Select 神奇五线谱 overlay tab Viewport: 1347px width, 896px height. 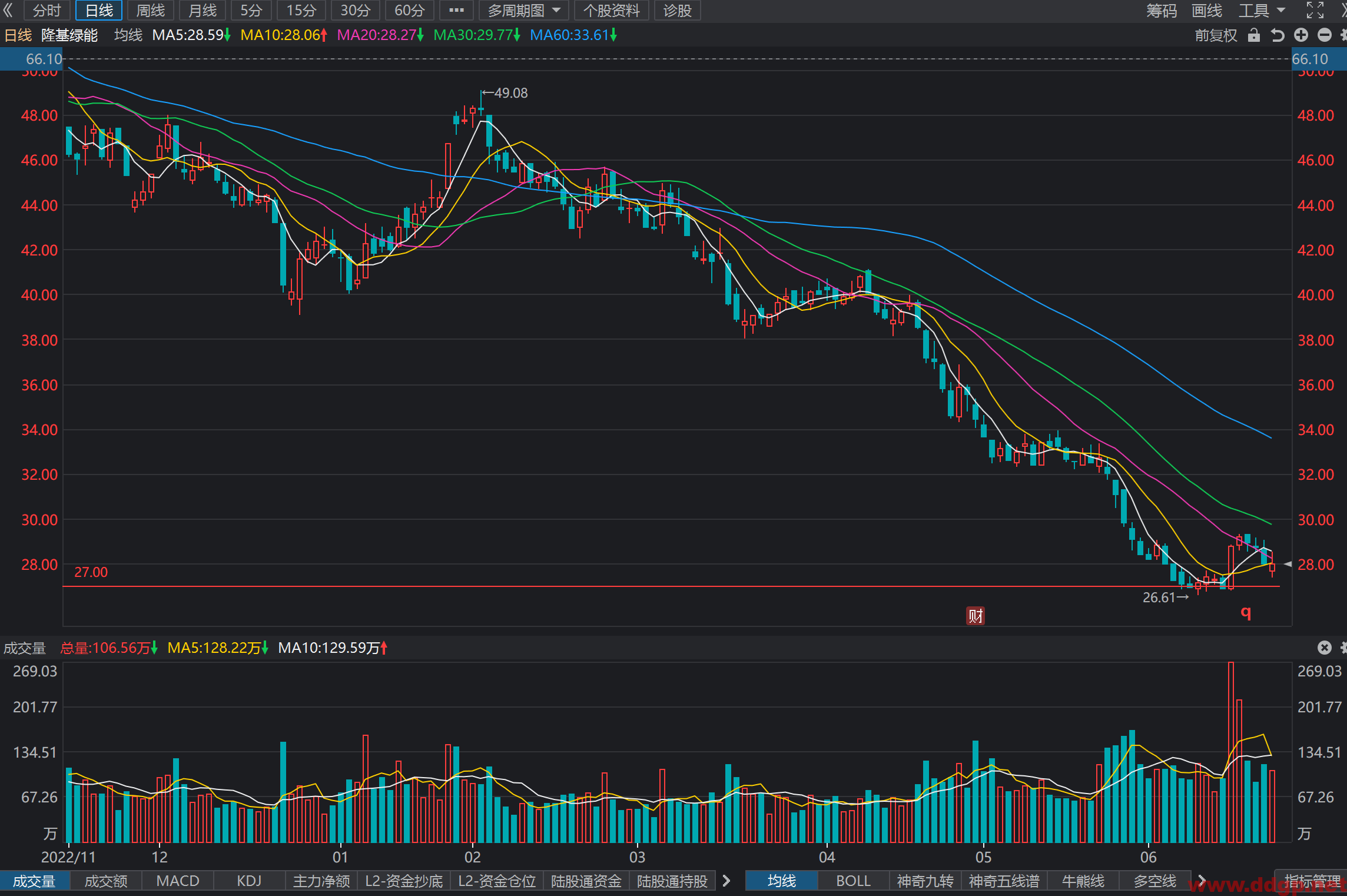pos(1004,881)
